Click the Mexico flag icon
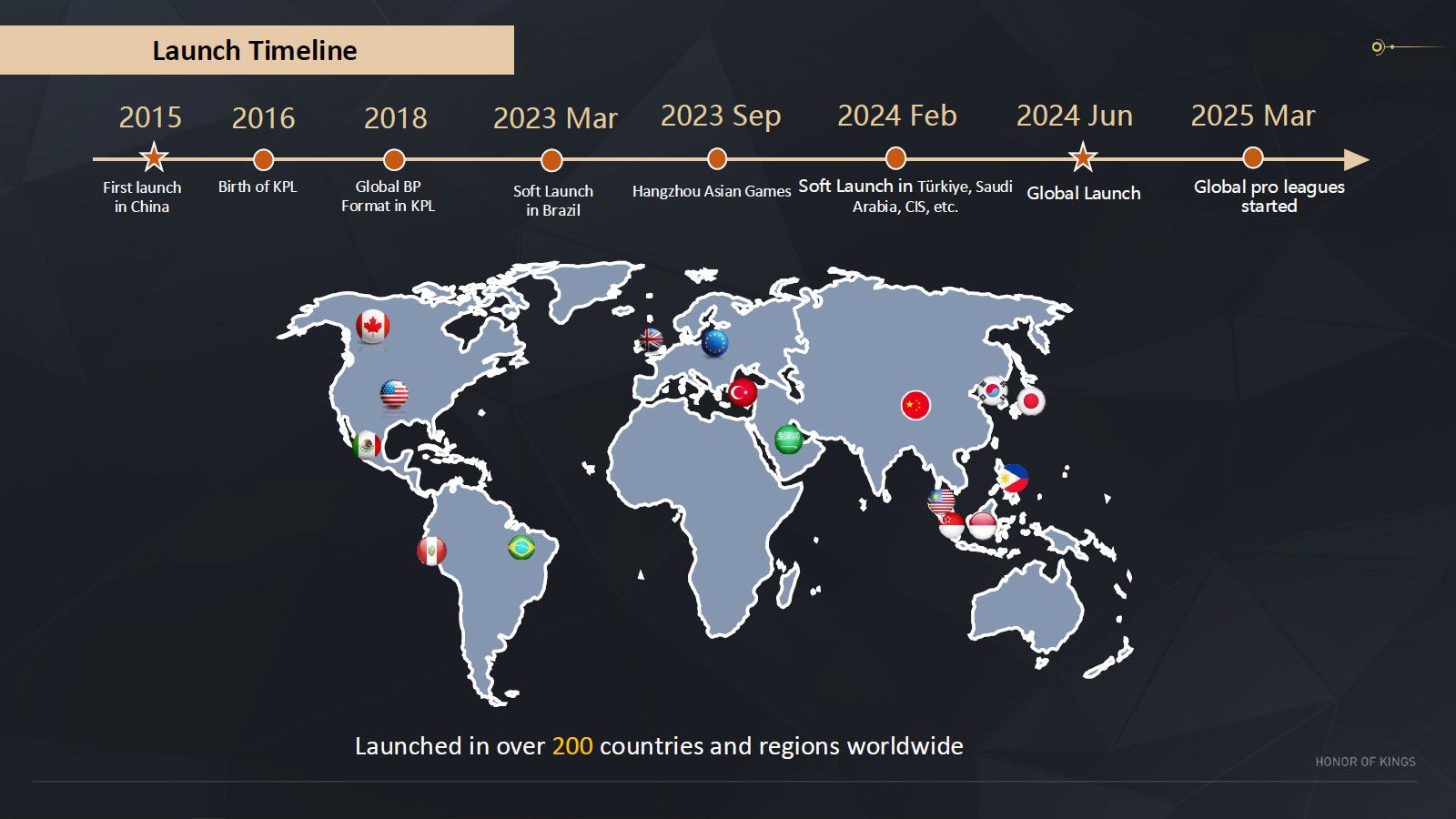This screenshot has height=819, width=1456. tap(367, 445)
